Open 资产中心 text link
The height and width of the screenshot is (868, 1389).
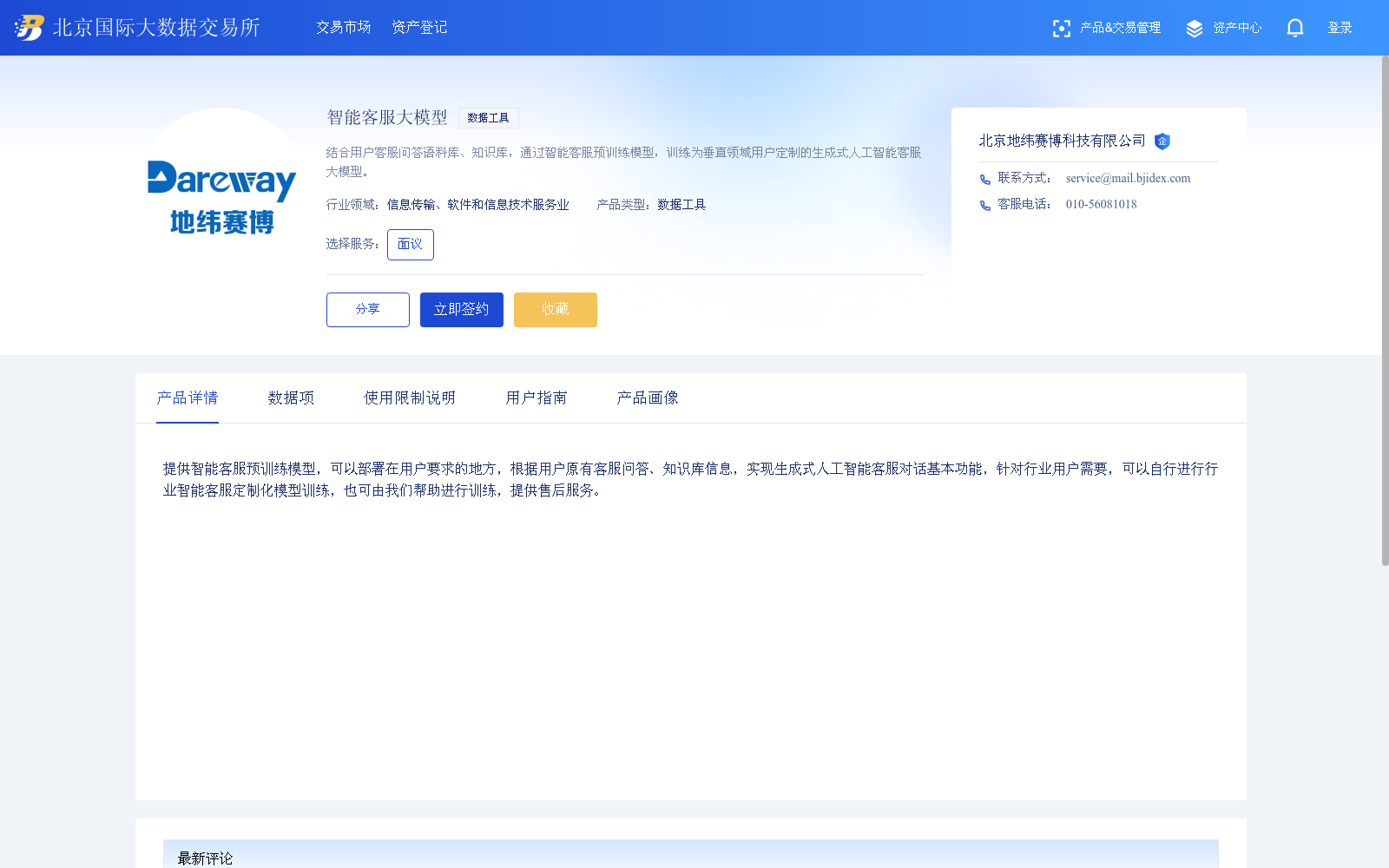1237,28
